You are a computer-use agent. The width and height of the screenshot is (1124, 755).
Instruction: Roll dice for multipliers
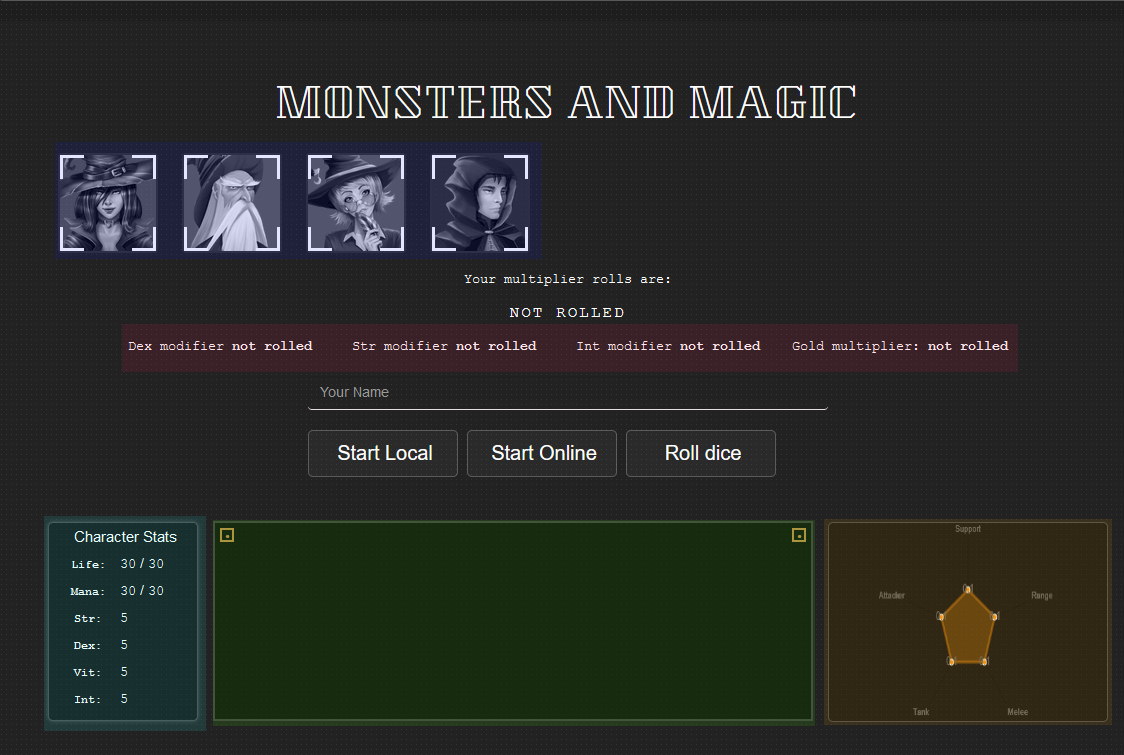coord(701,453)
